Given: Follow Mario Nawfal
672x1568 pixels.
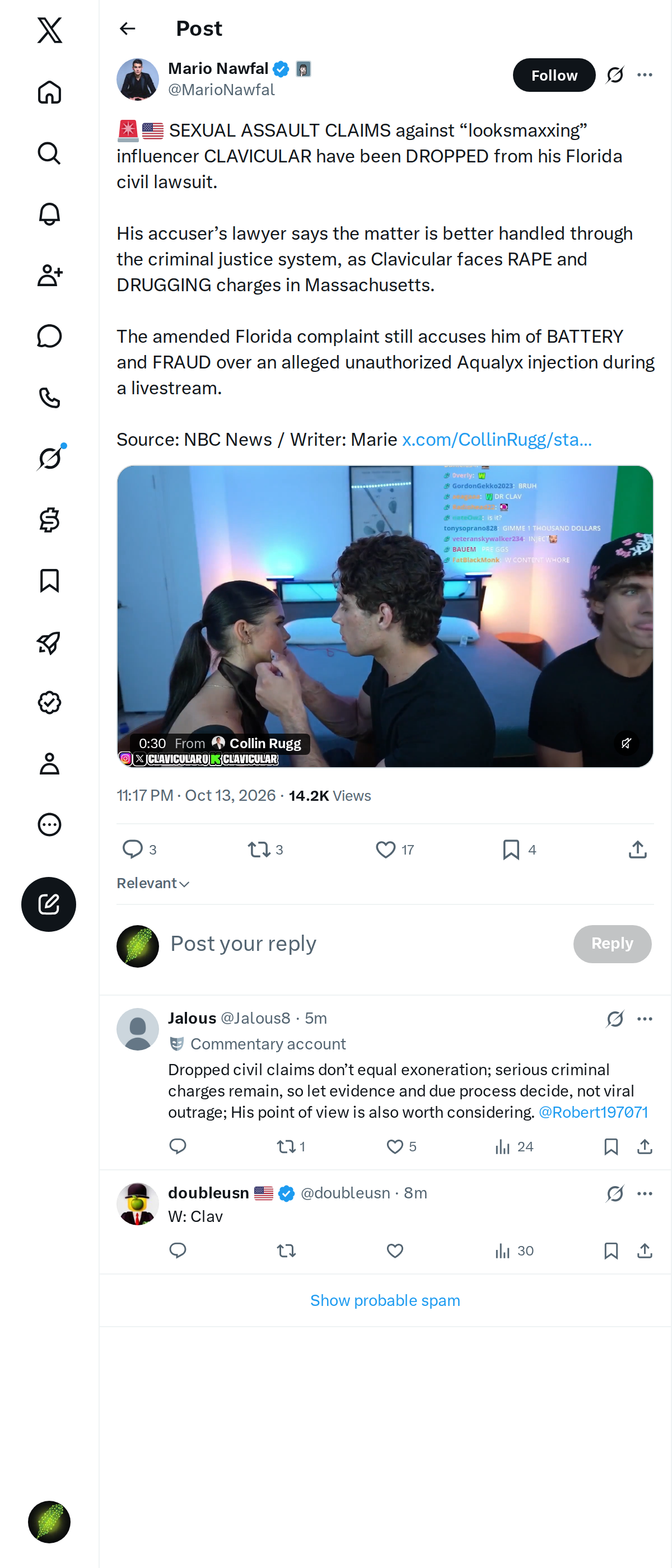Looking at the screenshot, I should coord(554,75).
